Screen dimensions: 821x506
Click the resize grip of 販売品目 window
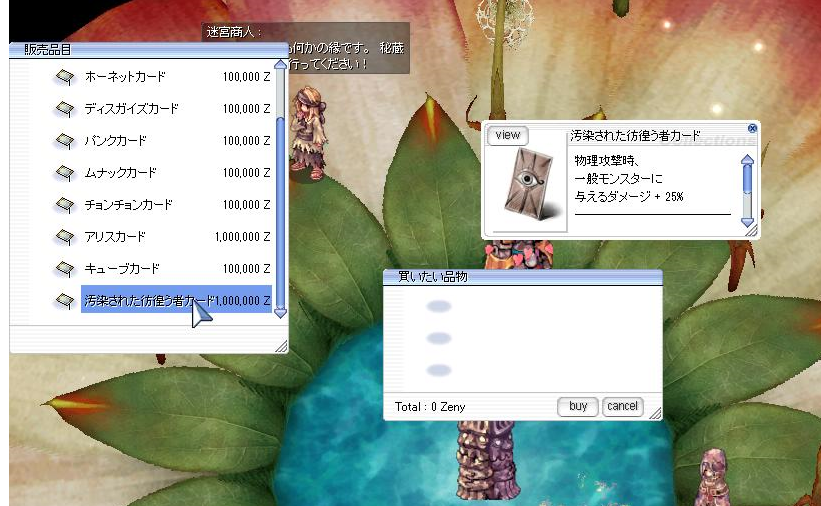pos(281,346)
